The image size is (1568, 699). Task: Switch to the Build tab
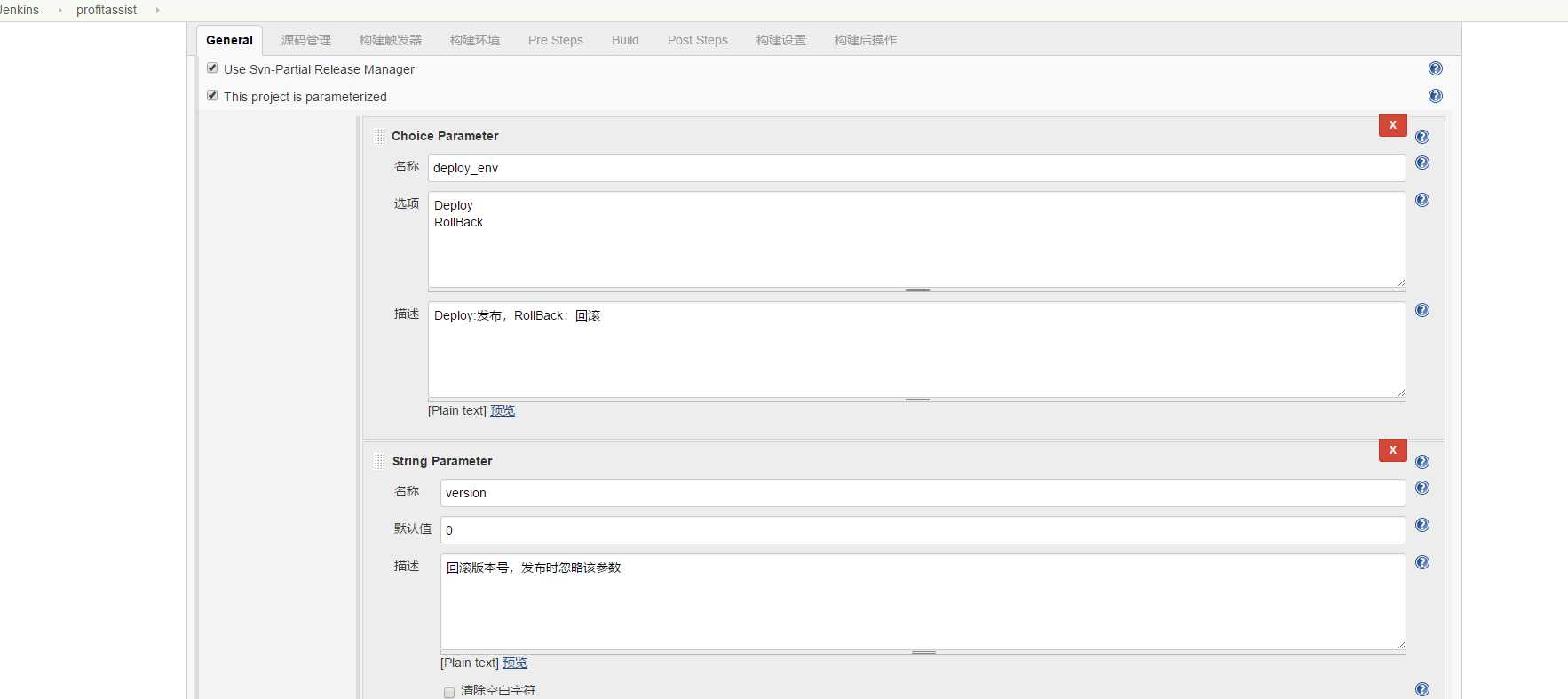coord(625,40)
